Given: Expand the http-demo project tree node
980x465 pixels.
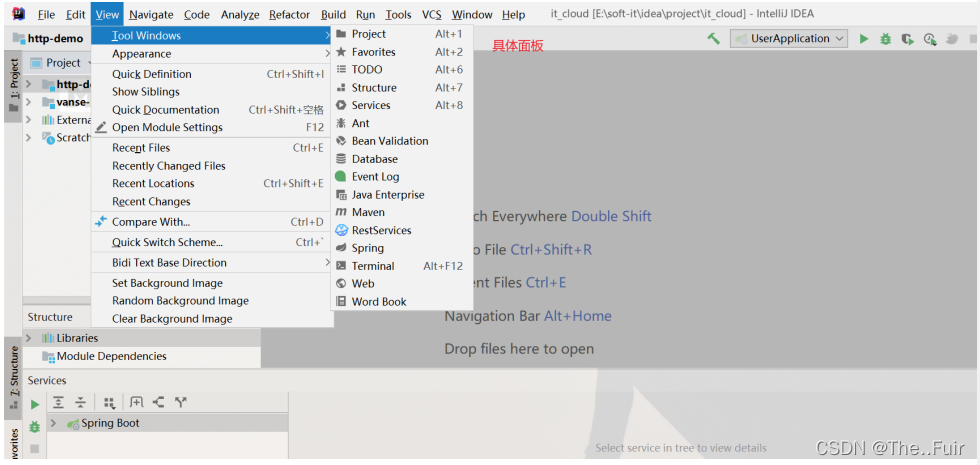Looking at the screenshot, I should click(29, 84).
